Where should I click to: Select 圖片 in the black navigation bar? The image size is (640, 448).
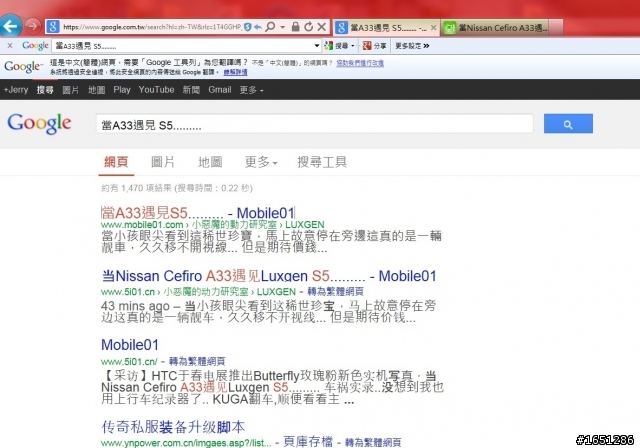(x=71, y=90)
